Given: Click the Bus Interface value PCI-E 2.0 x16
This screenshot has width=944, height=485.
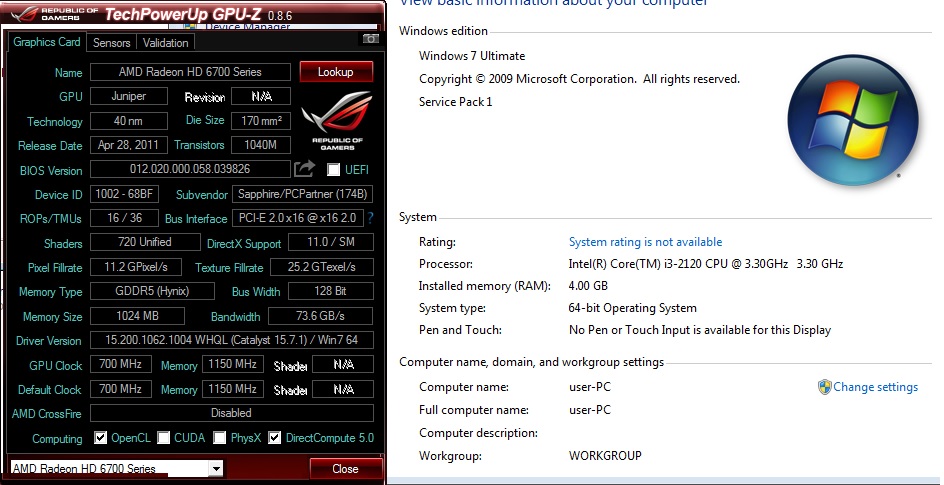Looking at the screenshot, I should (x=298, y=218).
